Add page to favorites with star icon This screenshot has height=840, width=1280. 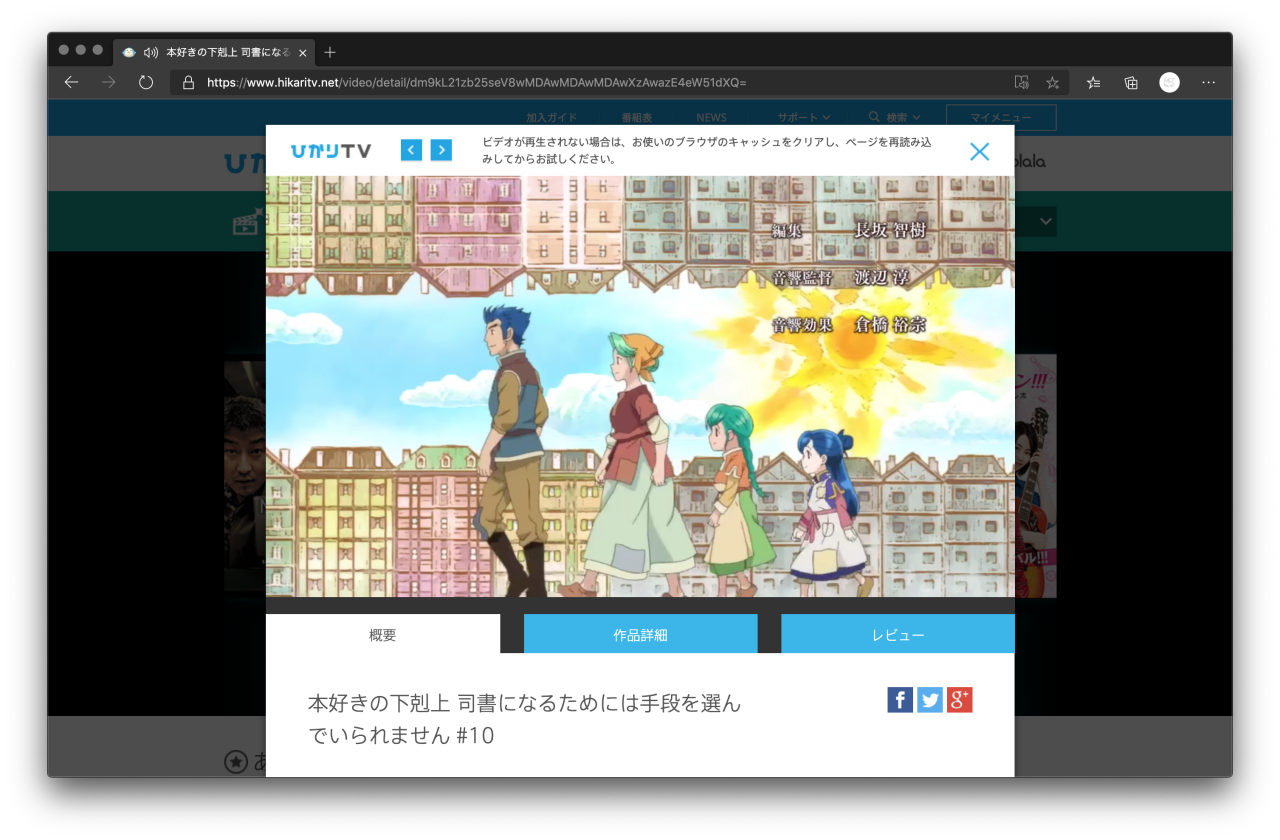pyautogui.click(x=1053, y=83)
